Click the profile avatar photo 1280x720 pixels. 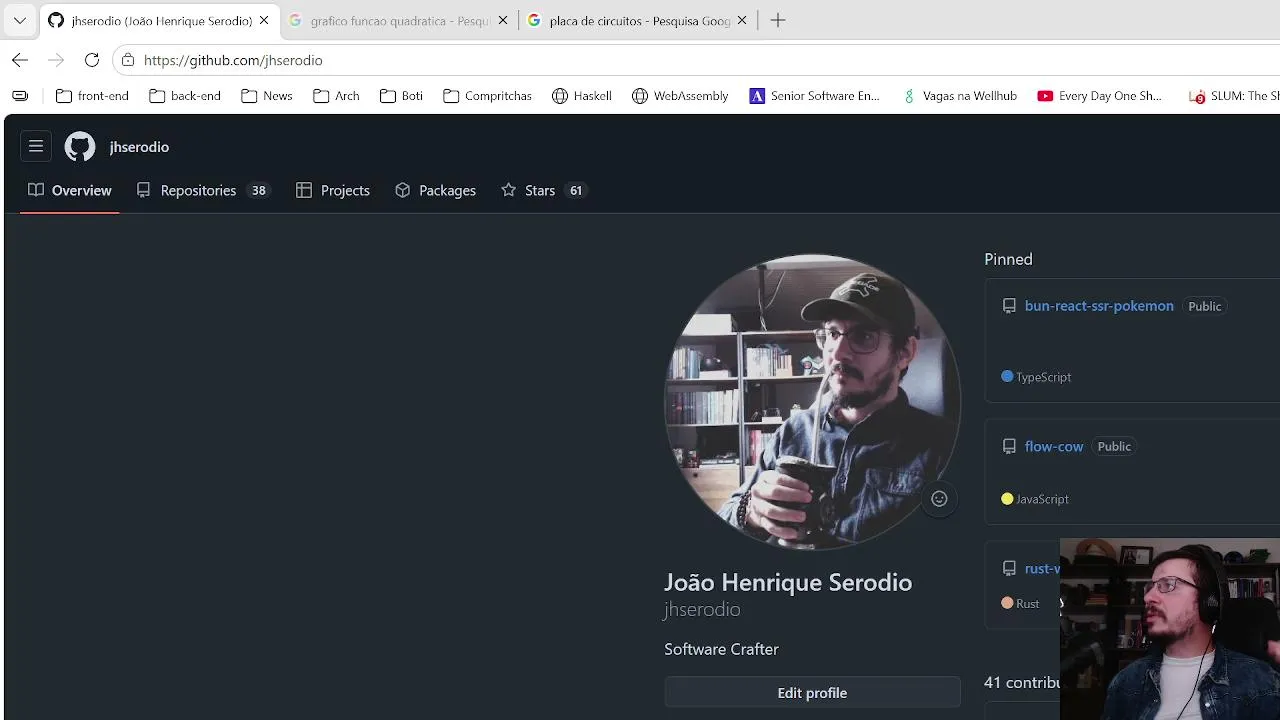(812, 401)
